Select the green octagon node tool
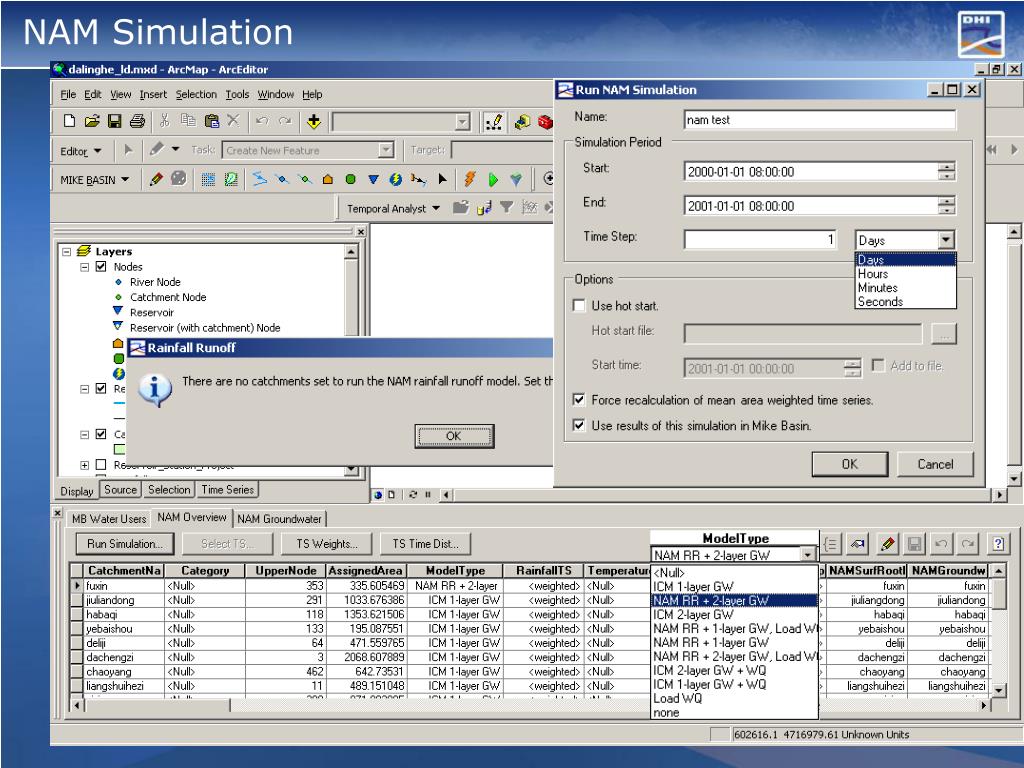The width and height of the screenshot is (1024, 768). click(x=351, y=179)
